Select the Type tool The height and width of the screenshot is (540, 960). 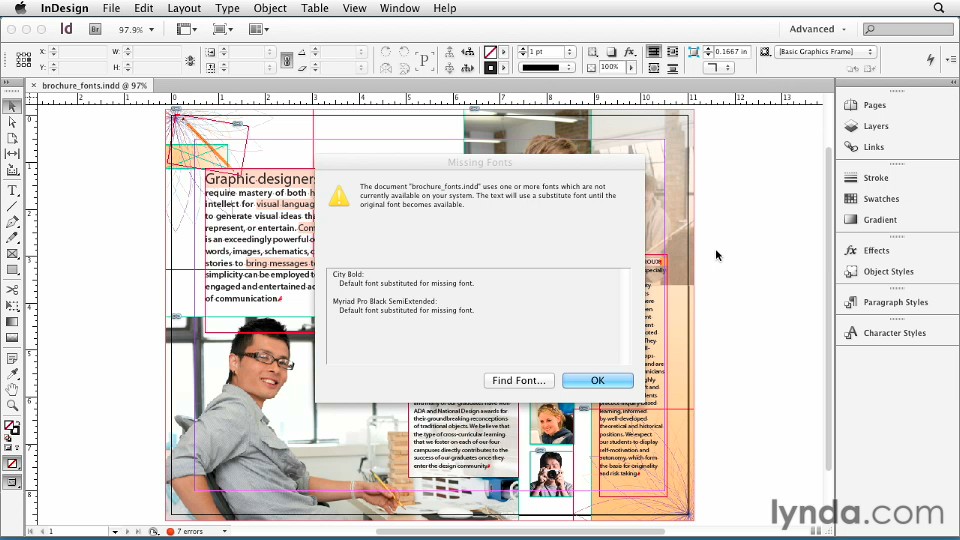[12, 190]
